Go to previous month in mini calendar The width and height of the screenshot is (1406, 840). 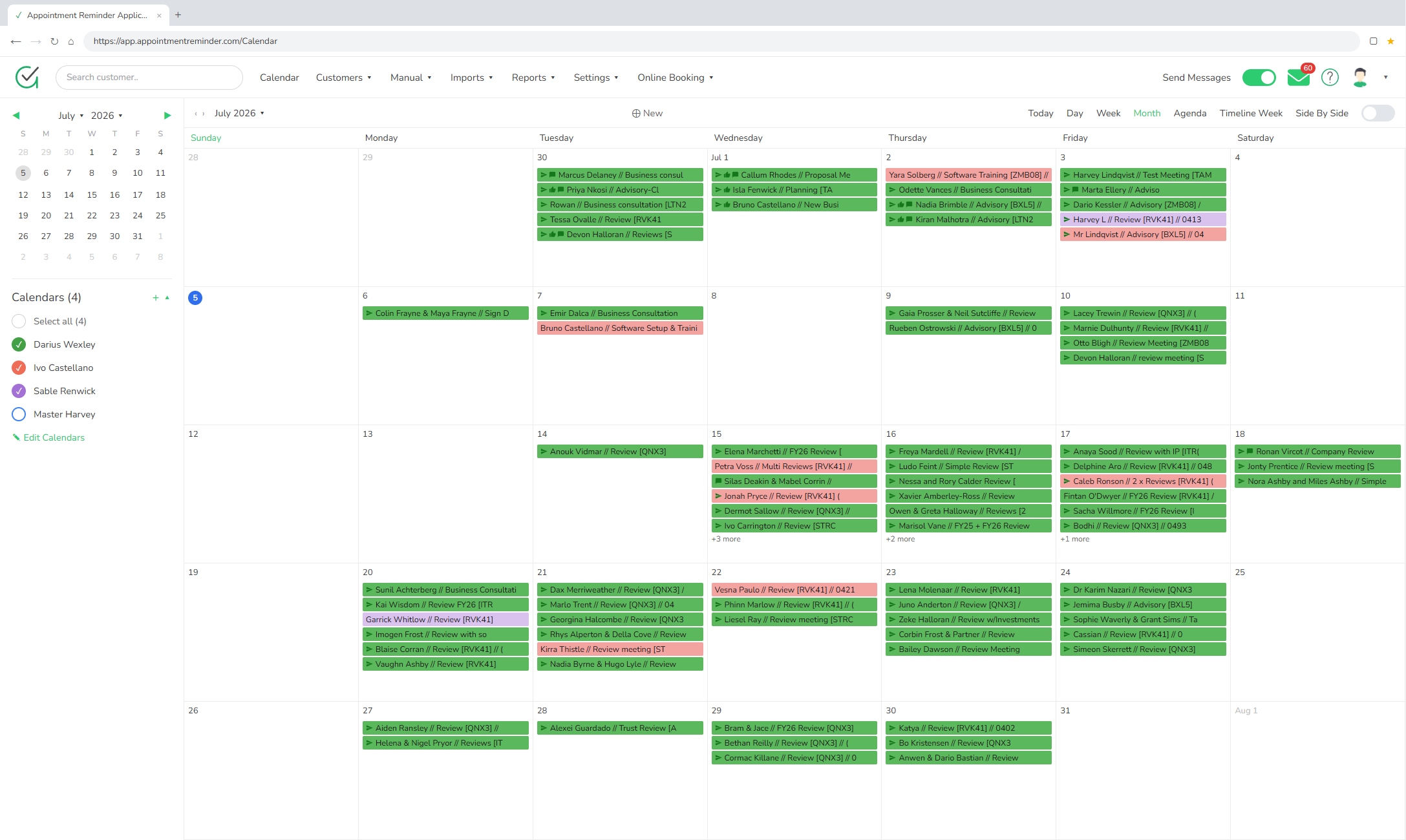click(16, 116)
